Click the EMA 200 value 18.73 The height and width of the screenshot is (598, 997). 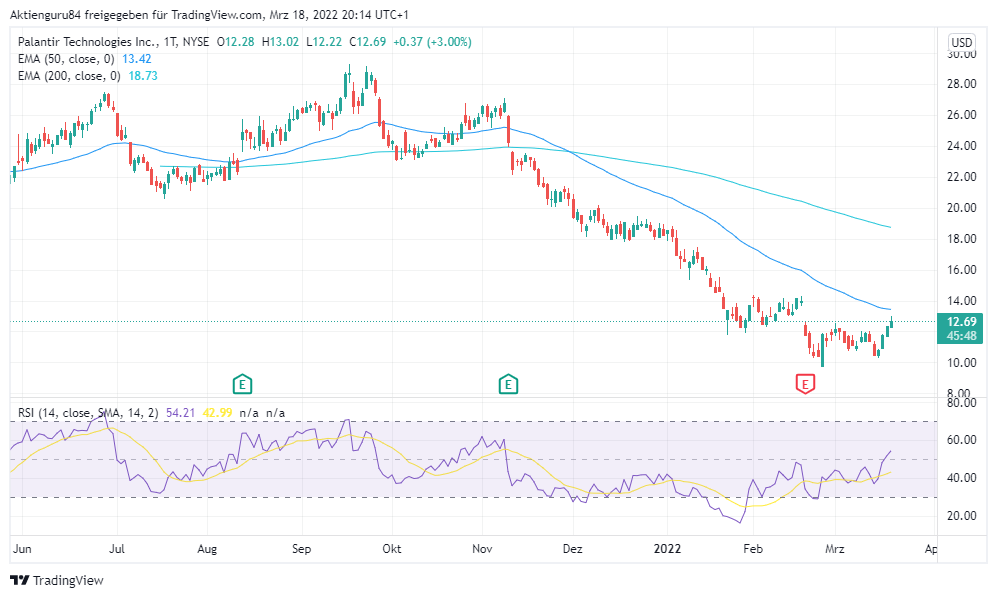point(143,76)
